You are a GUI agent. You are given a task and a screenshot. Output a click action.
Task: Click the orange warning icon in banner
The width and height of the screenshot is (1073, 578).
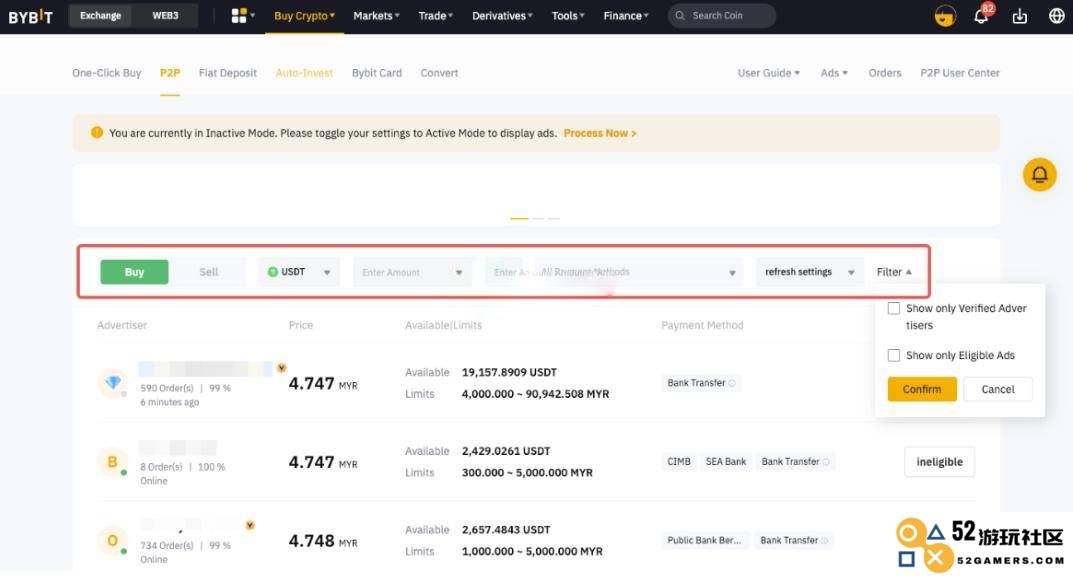(x=96, y=132)
